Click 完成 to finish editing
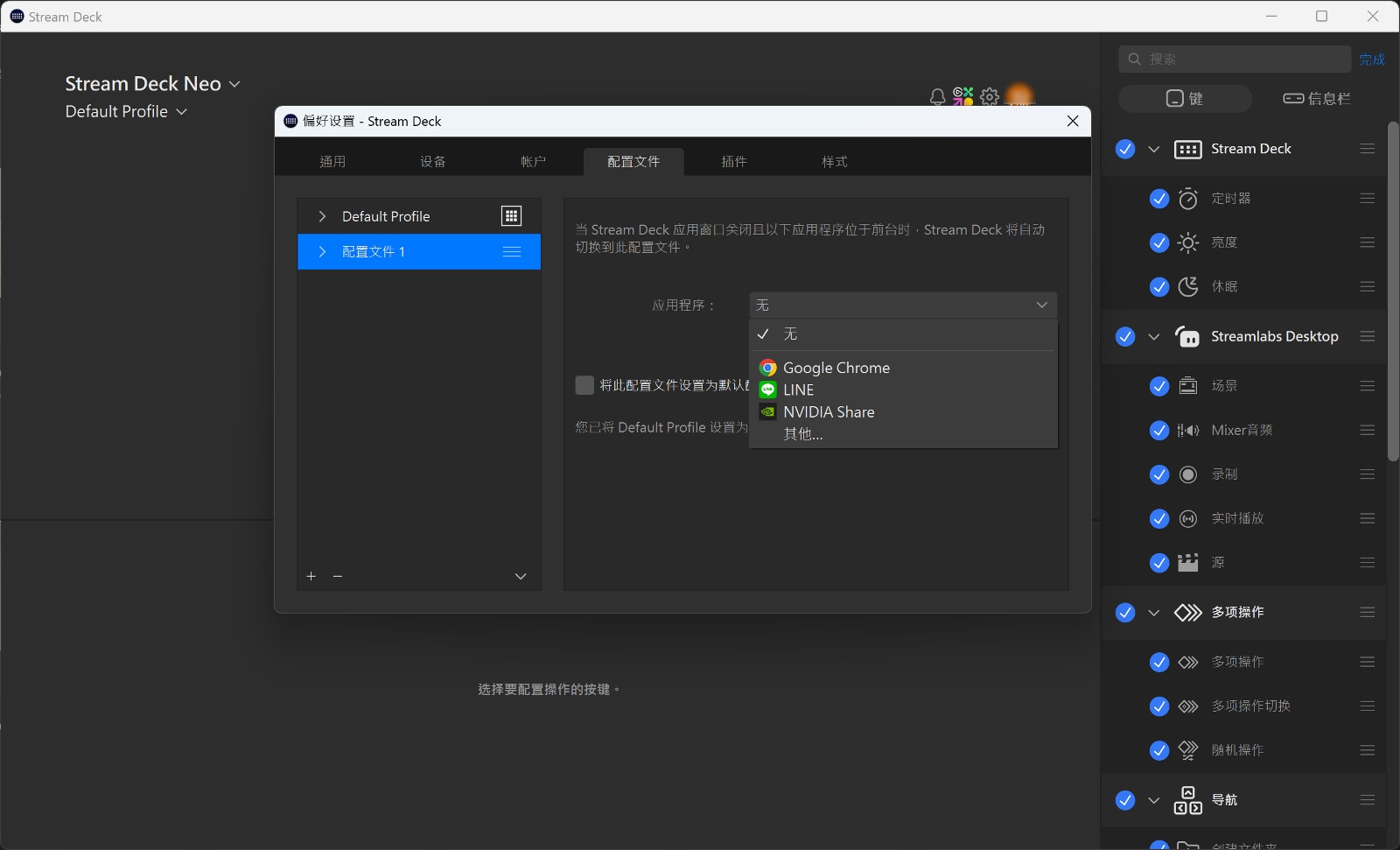 pos(1372,60)
